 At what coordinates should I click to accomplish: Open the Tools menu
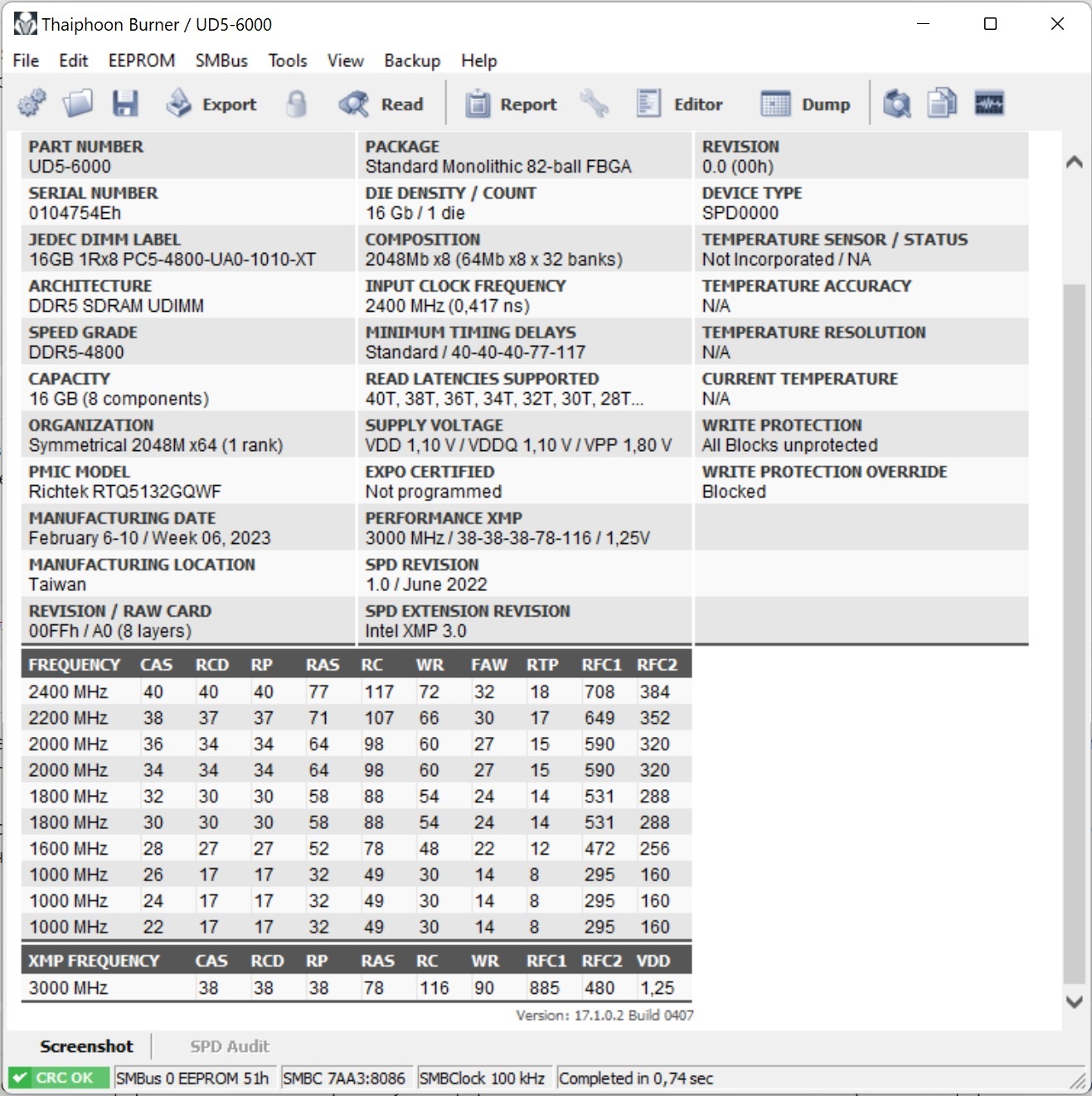point(288,61)
